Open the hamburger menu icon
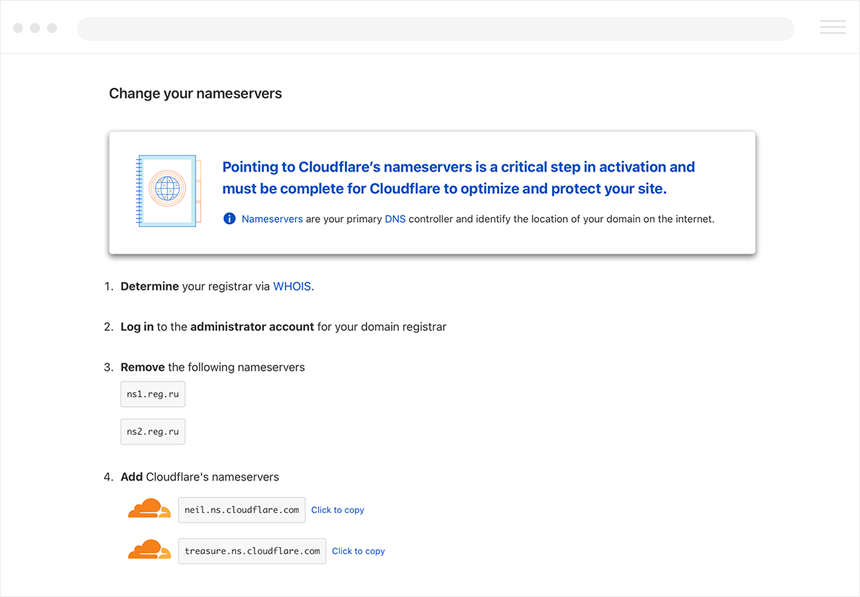860x597 pixels. click(833, 27)
